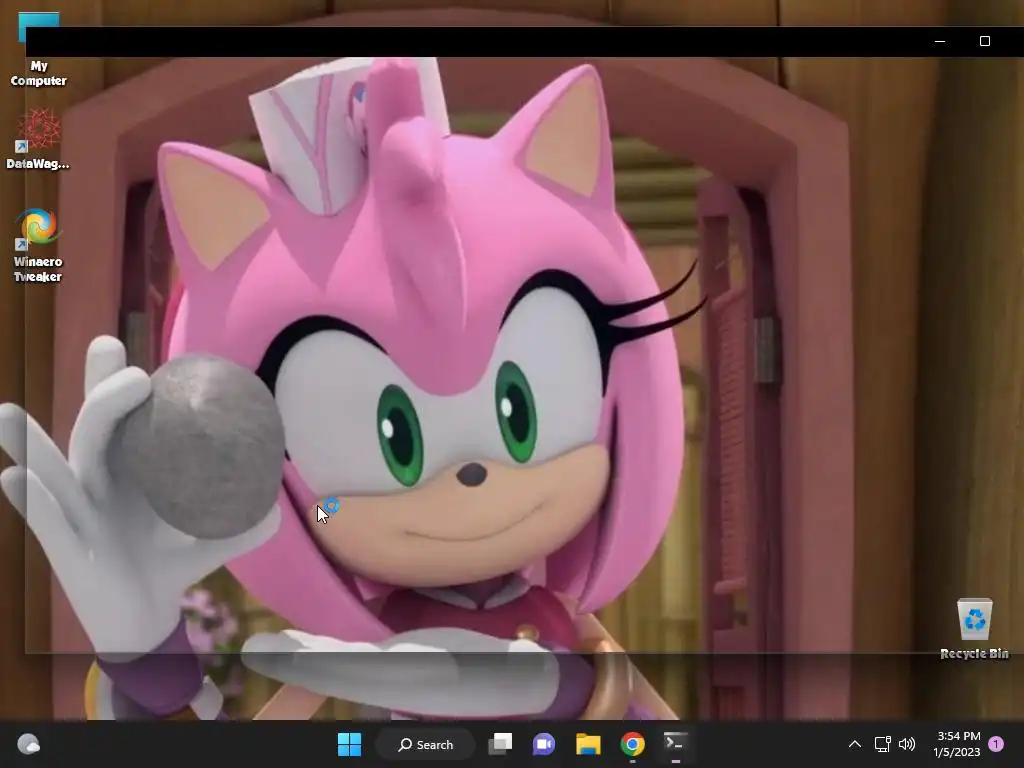Open Task View from taskbar
1024x768 pixels.
pos(500,744)
